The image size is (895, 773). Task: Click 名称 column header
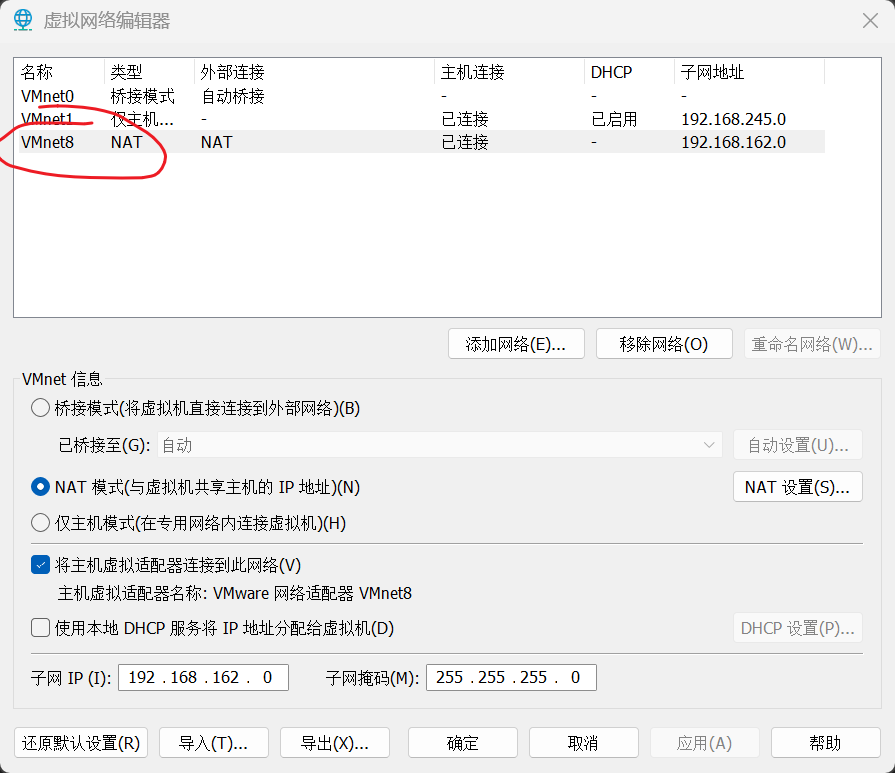tap(61, 72)
